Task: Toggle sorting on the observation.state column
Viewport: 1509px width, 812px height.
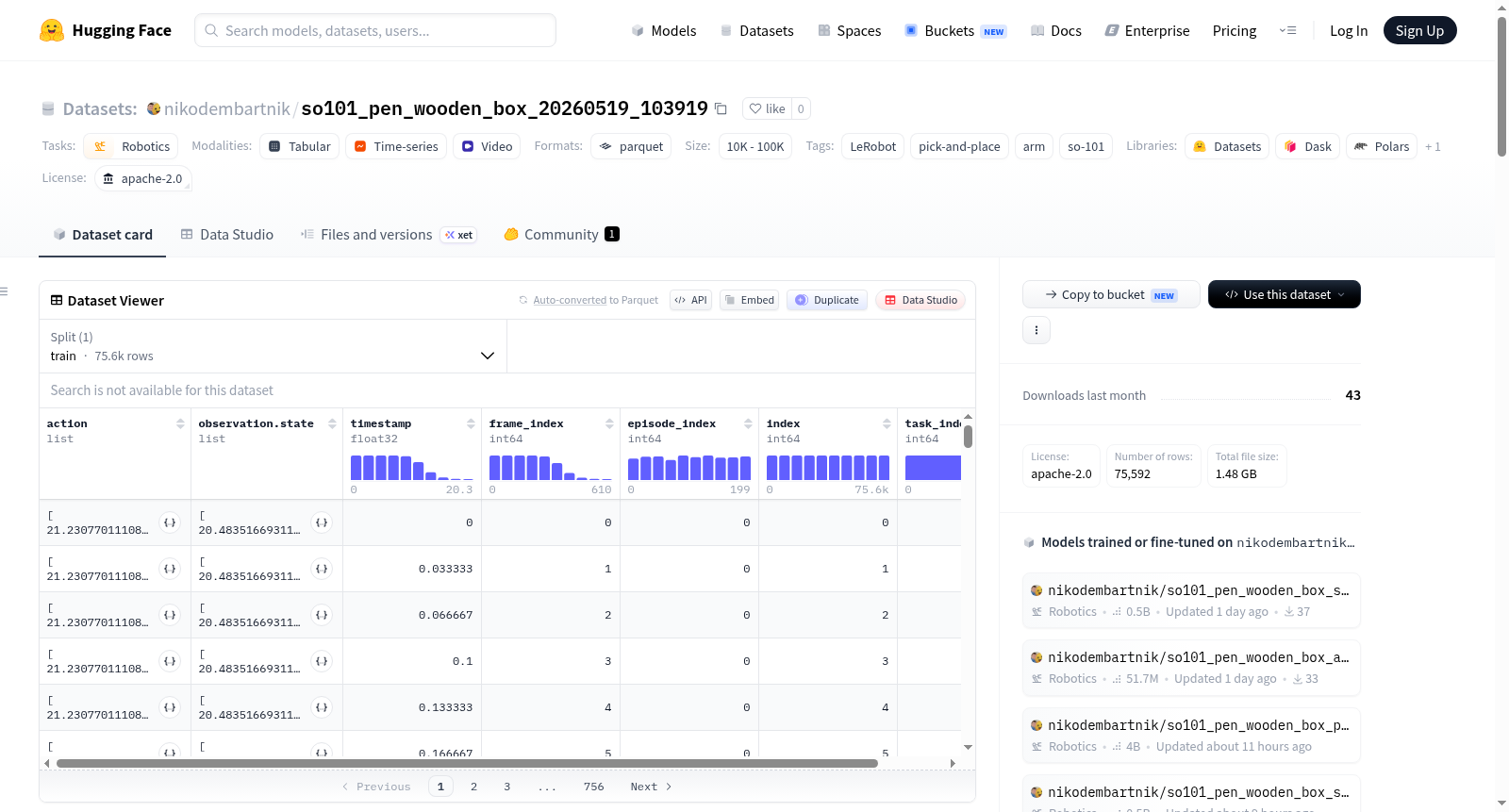Action: point(332,424)
